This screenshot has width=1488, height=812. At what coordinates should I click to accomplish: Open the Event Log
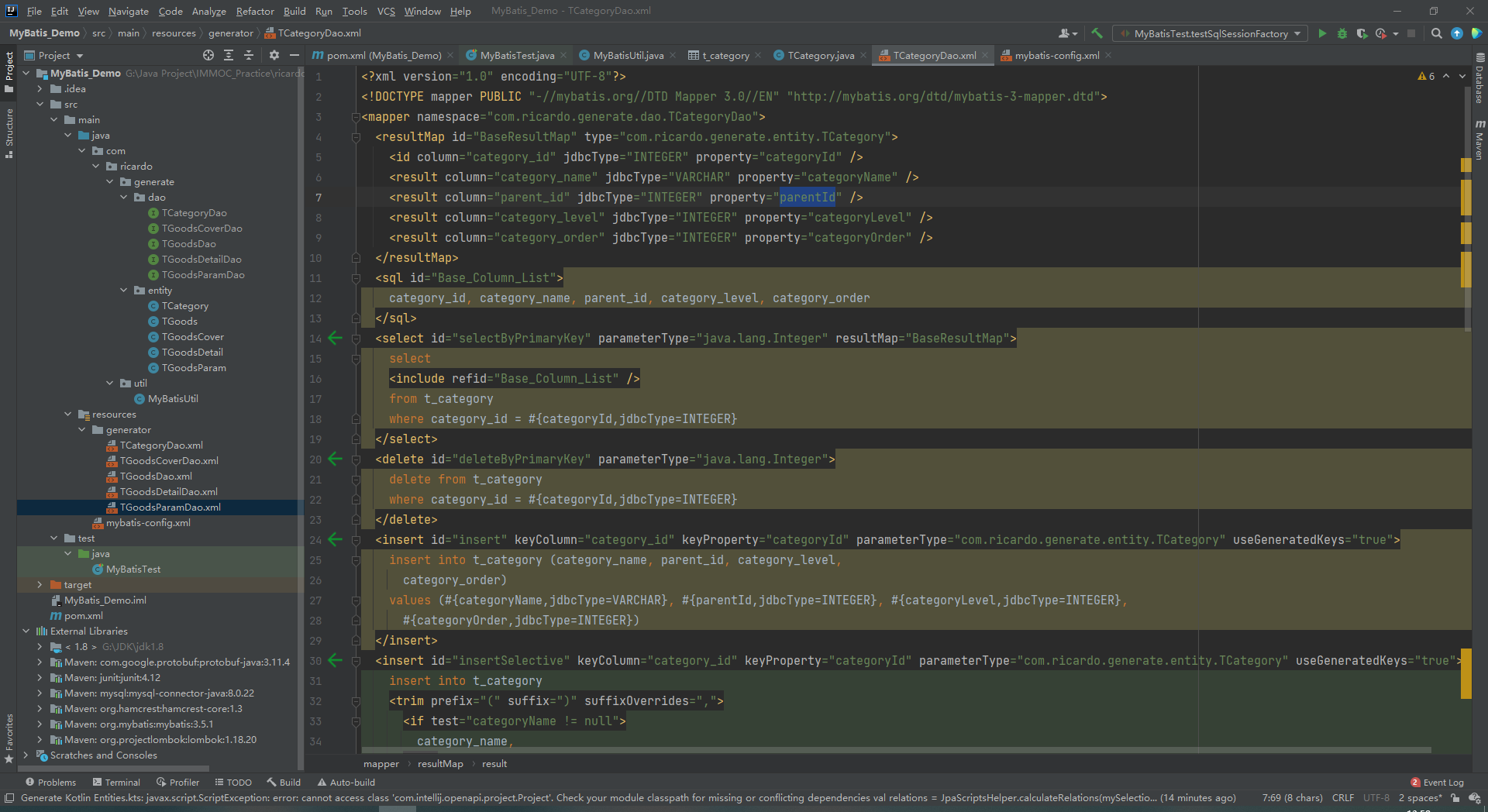point(1438,783)
